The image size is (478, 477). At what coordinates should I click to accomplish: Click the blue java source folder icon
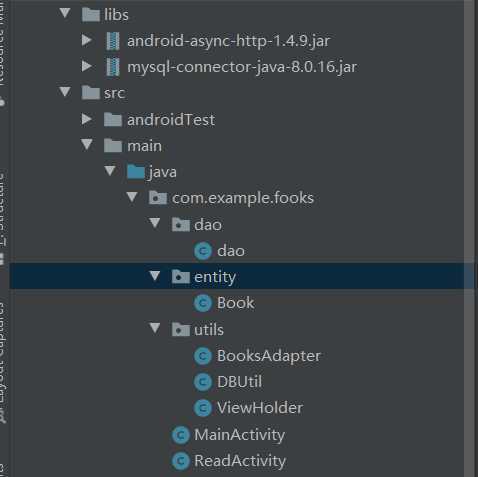click(x=136, y=172)
